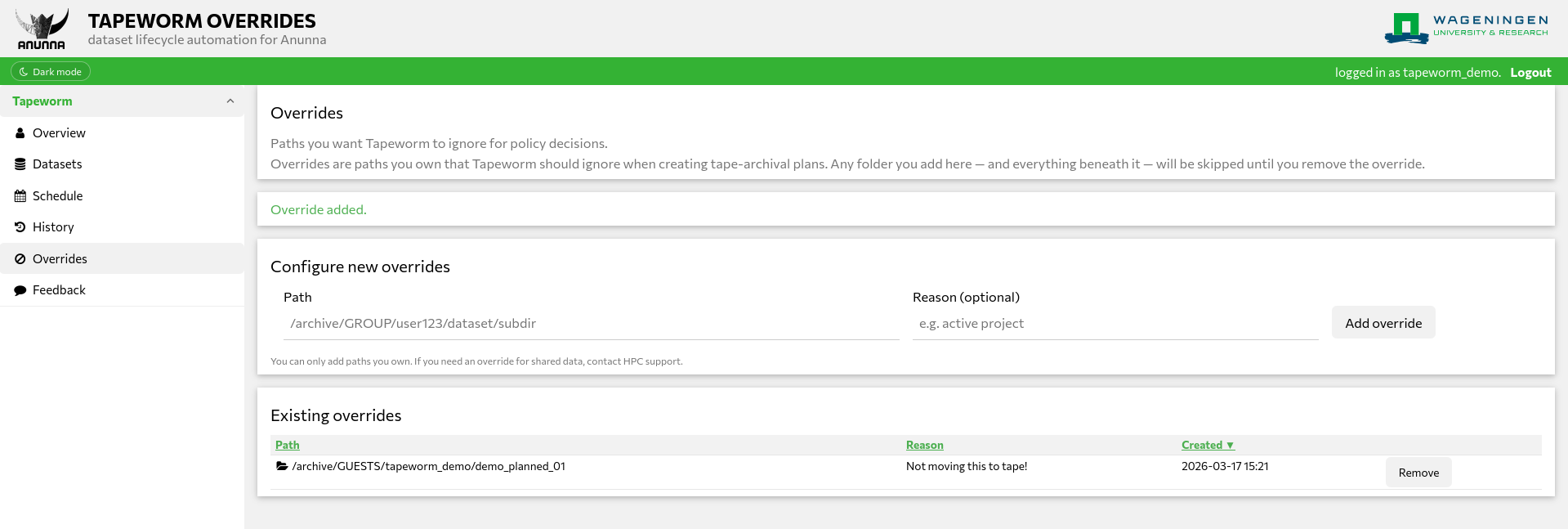This screenshot has width=1568, height=529.
Task: Click the Datasets database icon
Action: 20,164
